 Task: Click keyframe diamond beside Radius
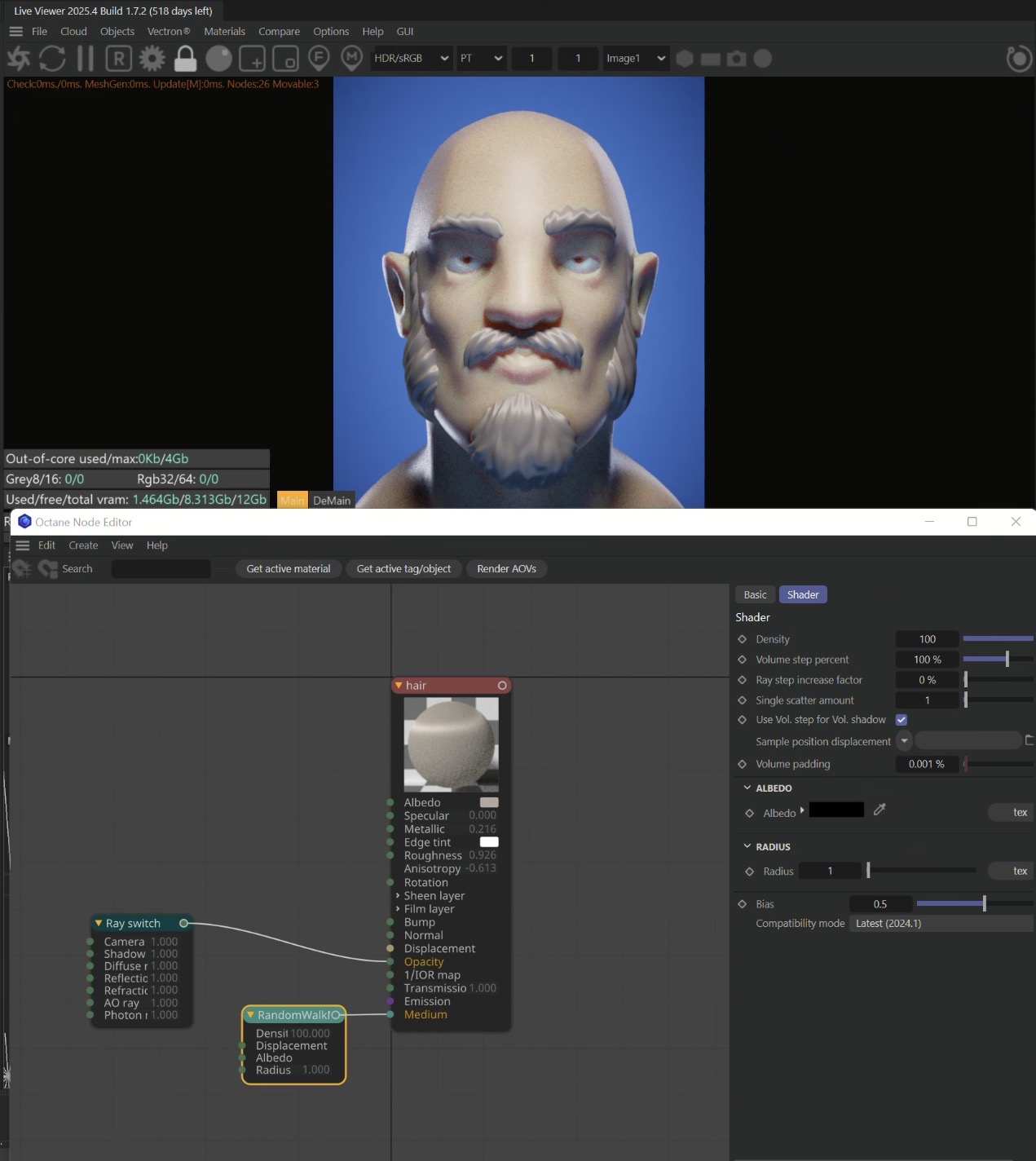click(750, 872)
